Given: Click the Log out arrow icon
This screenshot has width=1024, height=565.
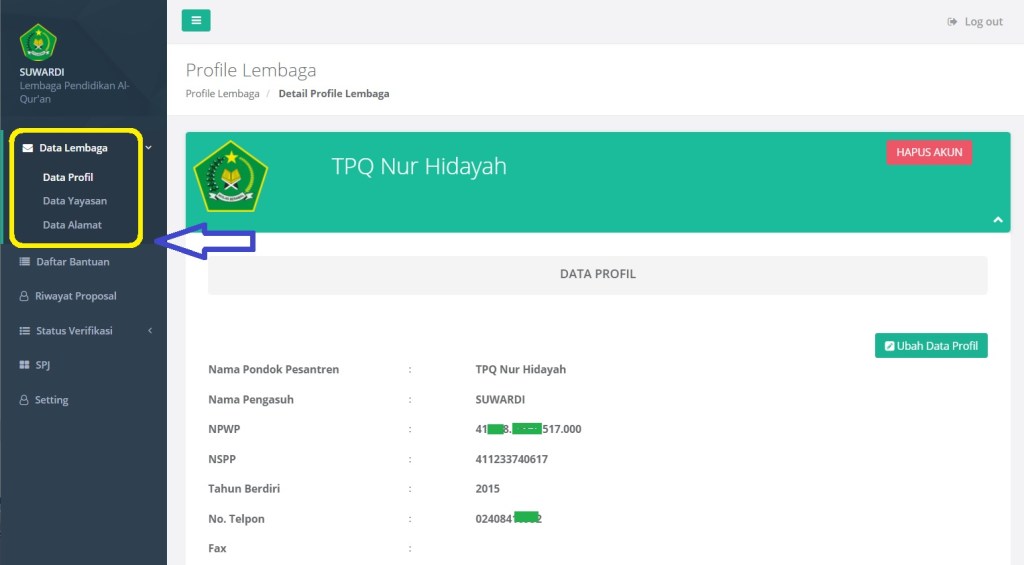Looking at the screenshot, I should (952, 22).
